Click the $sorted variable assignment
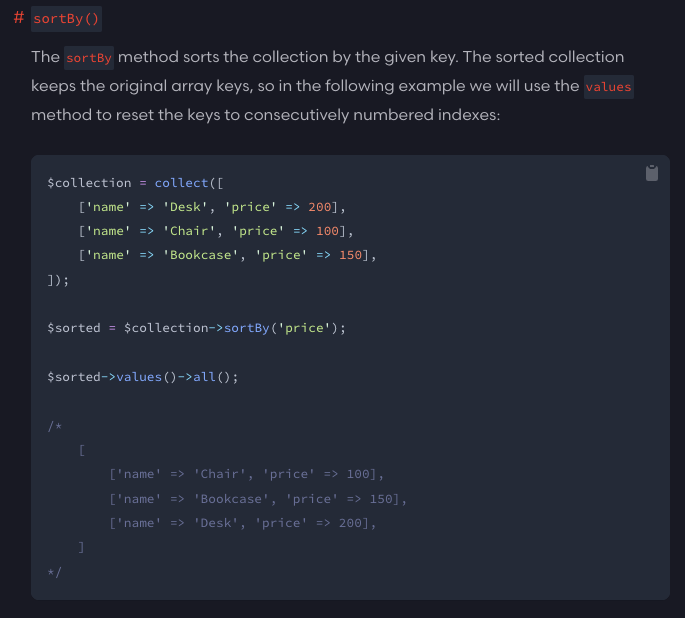The height and width of the screenshot is (618, 685). pyautogui.click(x=70, y=327)
